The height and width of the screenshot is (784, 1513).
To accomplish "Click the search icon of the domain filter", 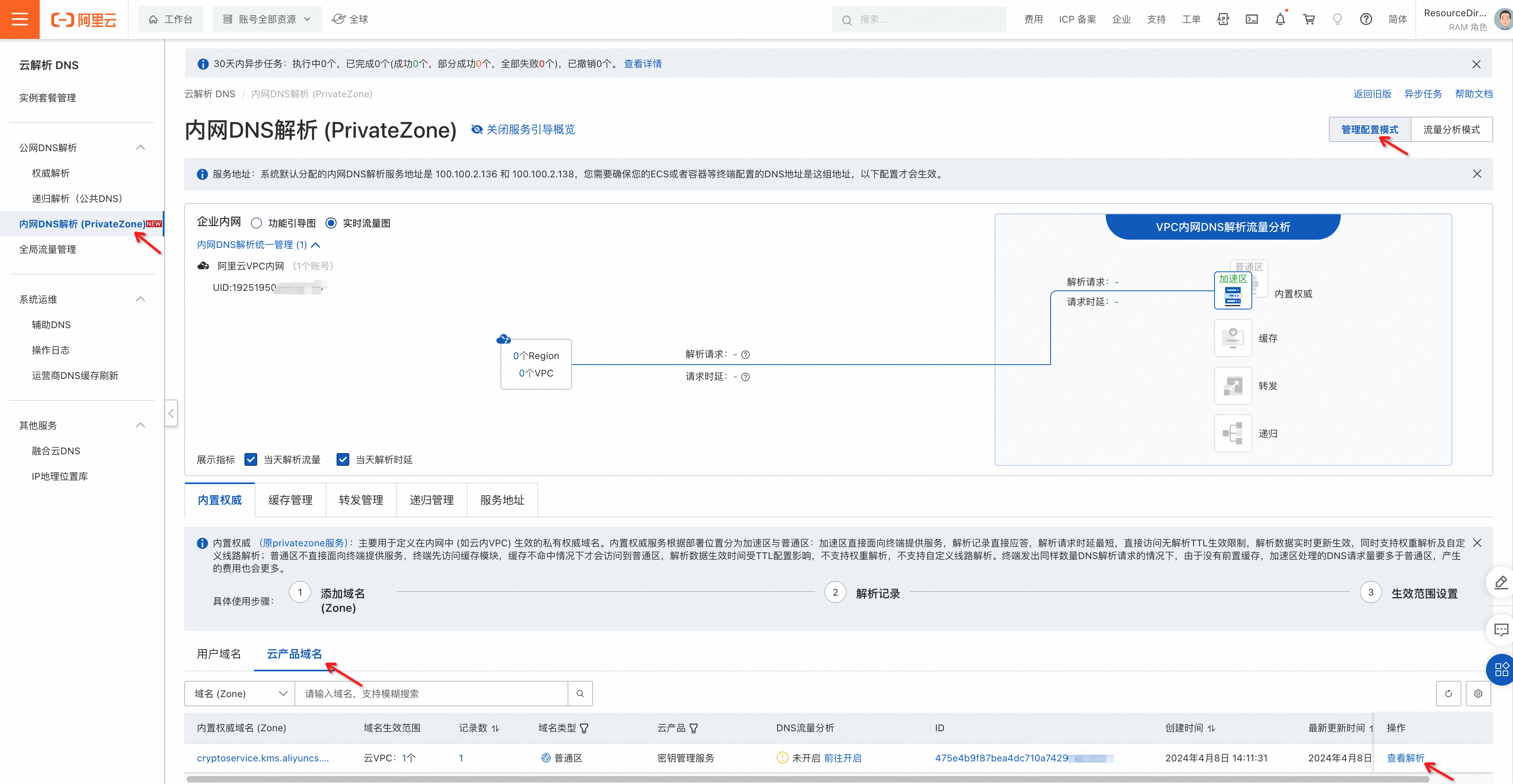I will point(580,694).
